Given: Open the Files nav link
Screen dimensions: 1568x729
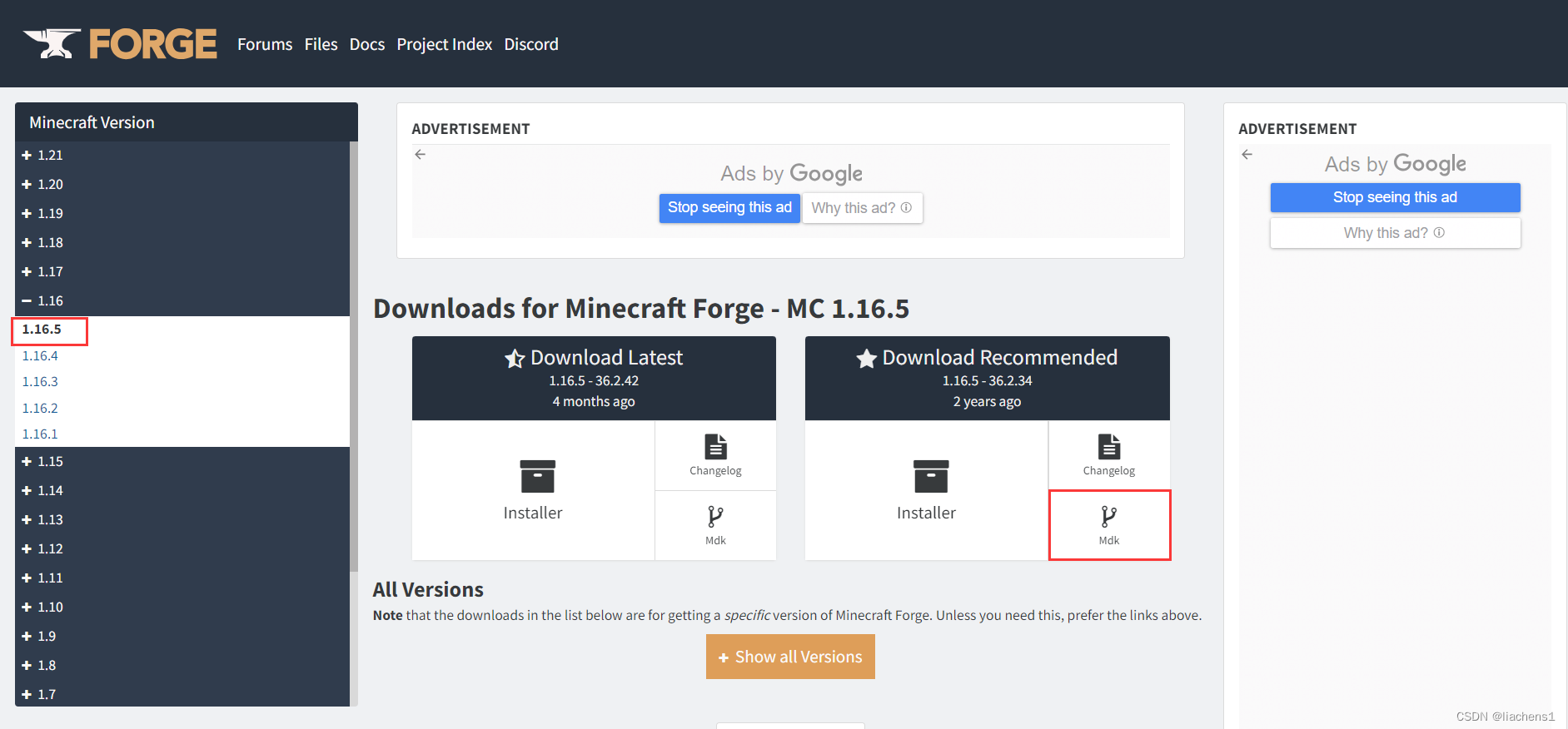Looking at the screenshot, I should pyautogui.click(x=321, y=44).
